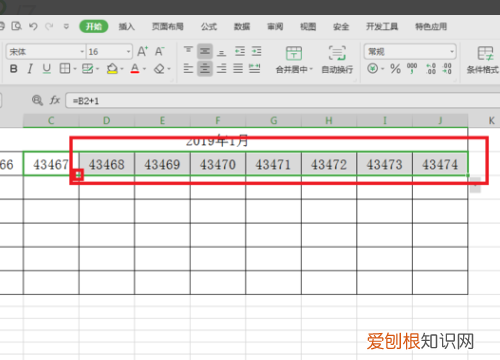Decrease decimal places
The height and width of the screenshot is (360, 500).
[x=447, y=69]
